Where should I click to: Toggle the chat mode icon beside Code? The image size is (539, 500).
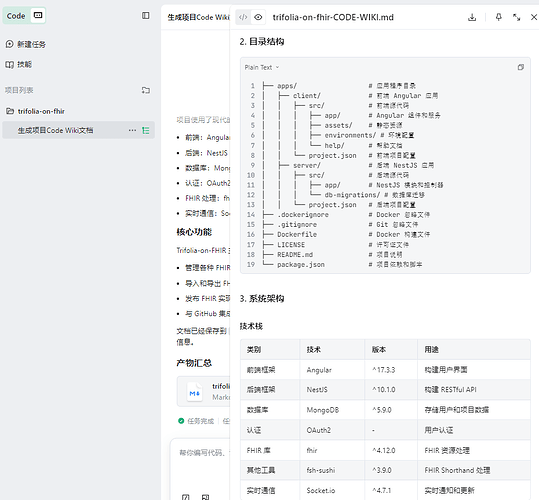point(38,15)
